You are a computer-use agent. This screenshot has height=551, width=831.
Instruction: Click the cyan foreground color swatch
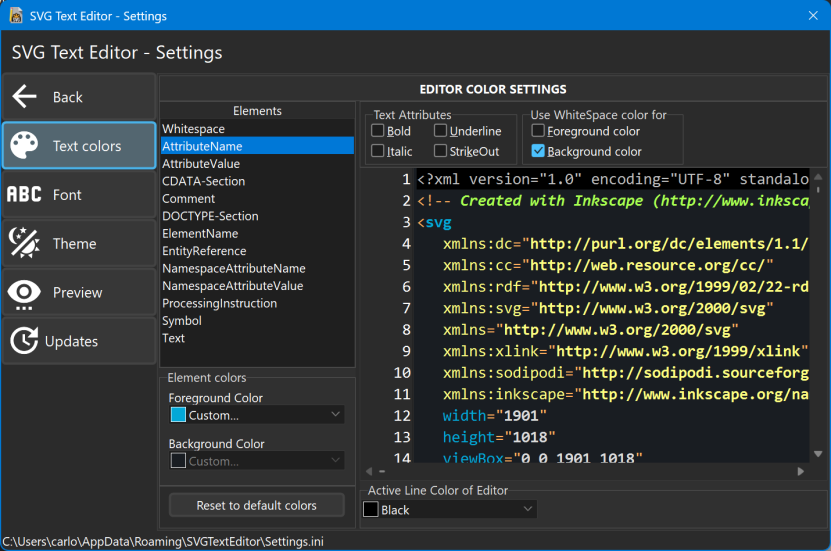179,415
